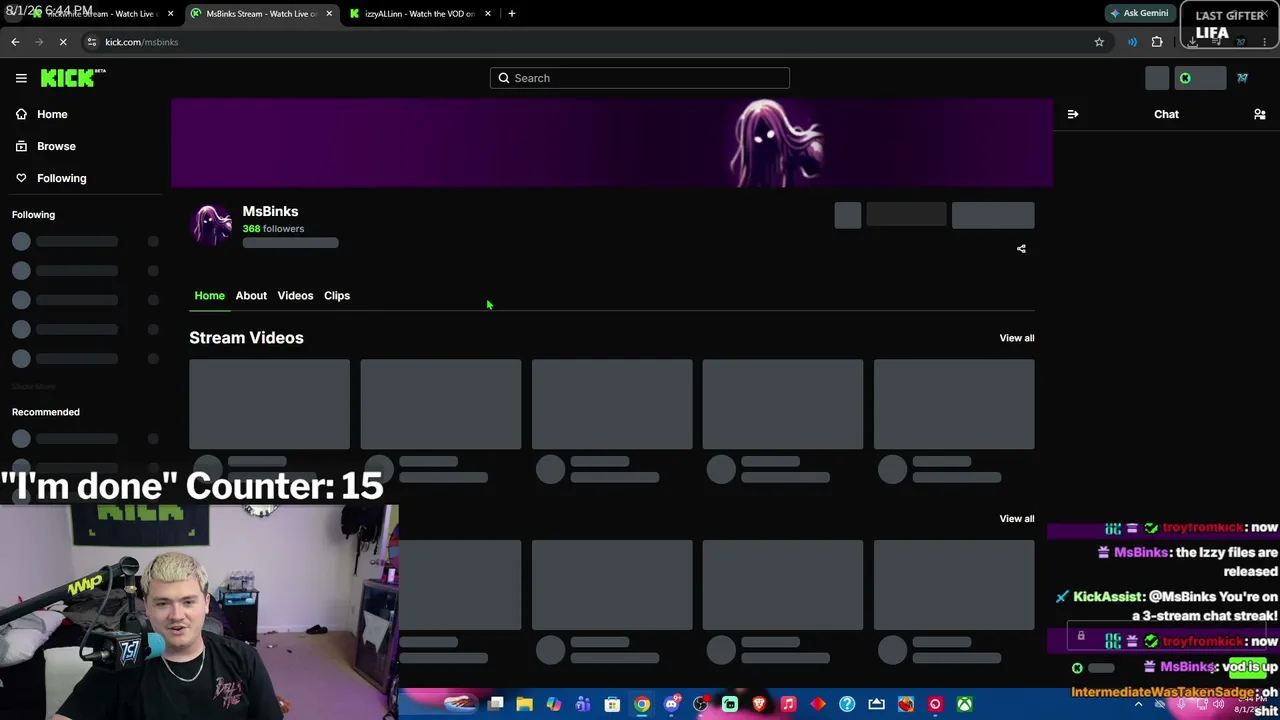Open the Kick icon in the top-right header

coord(1185,78)
